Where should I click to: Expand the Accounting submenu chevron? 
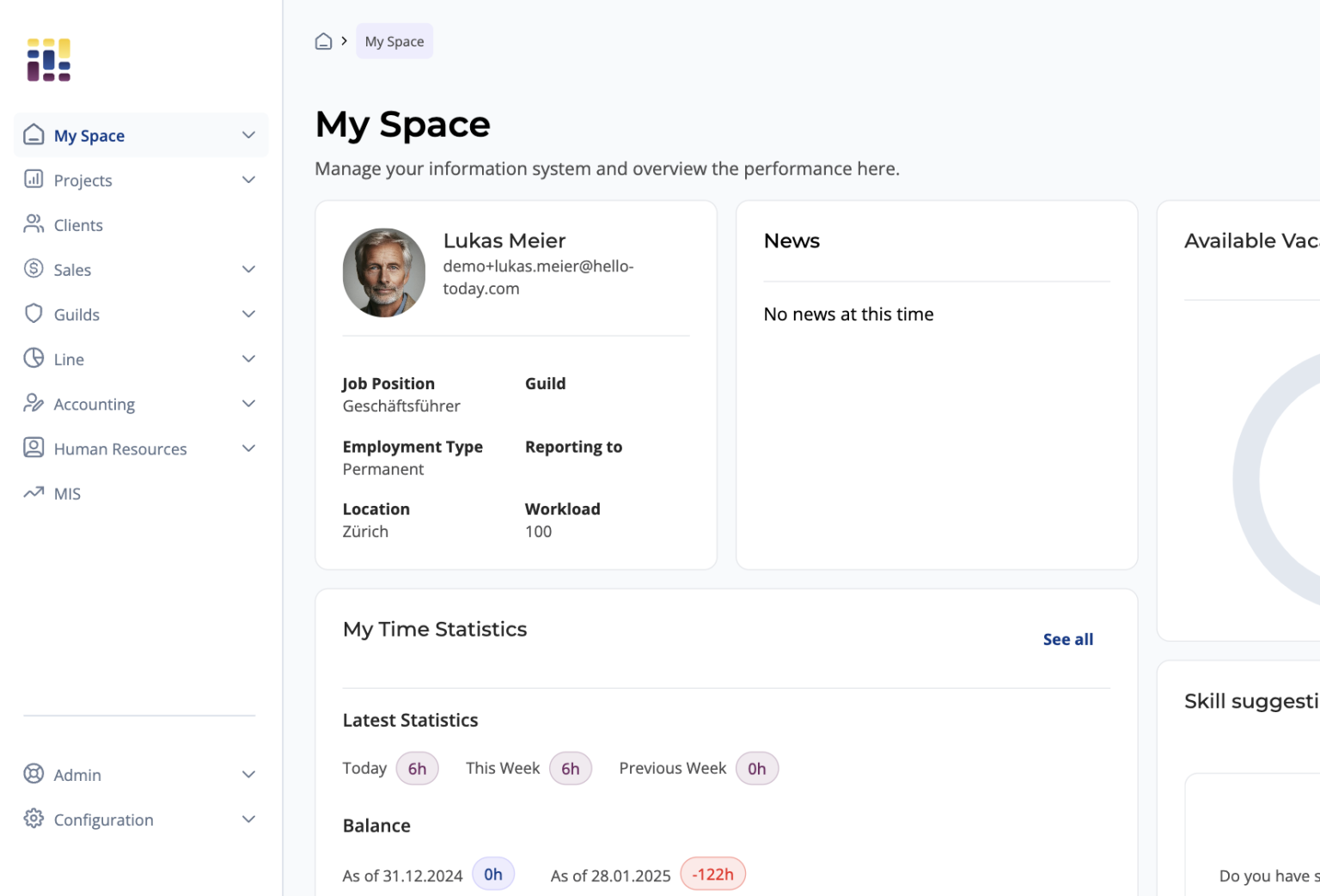tap(248, 404)
